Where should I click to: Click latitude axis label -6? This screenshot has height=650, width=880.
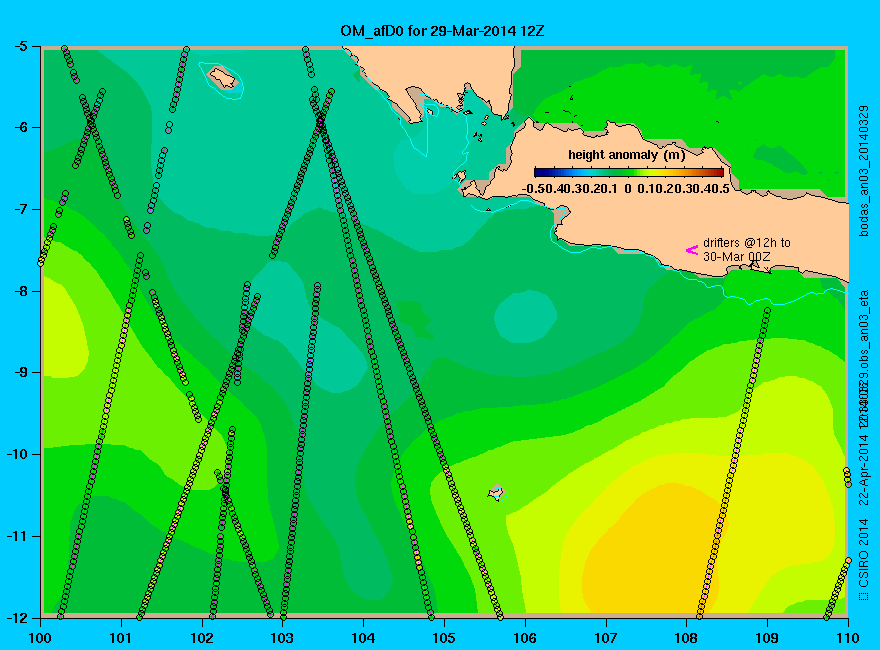pos(20,127)
